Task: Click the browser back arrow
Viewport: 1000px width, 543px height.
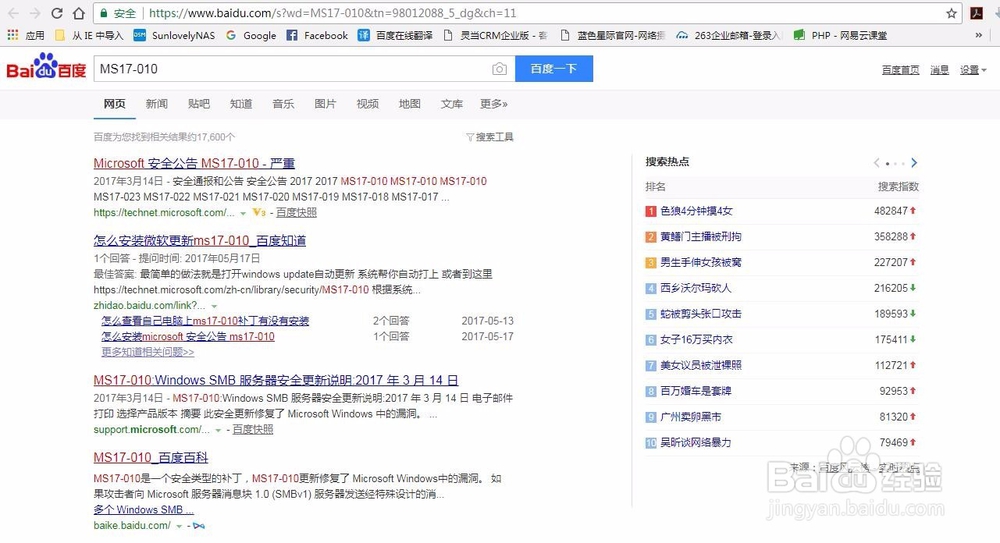Action: tap(13, 13)
